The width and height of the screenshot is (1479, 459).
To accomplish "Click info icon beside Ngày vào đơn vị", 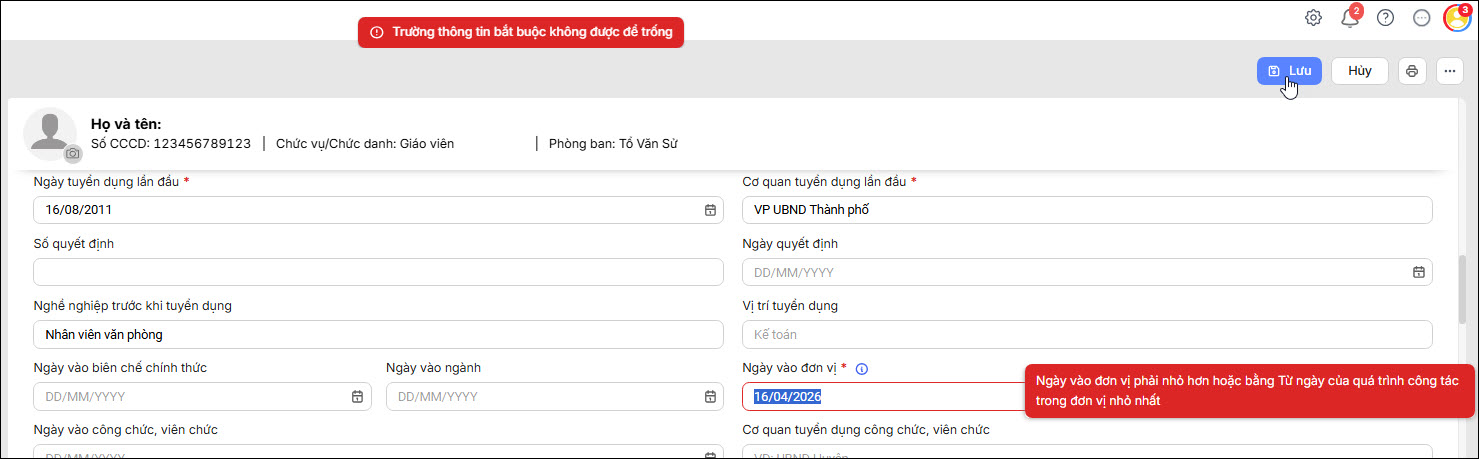I will [862, 369].
